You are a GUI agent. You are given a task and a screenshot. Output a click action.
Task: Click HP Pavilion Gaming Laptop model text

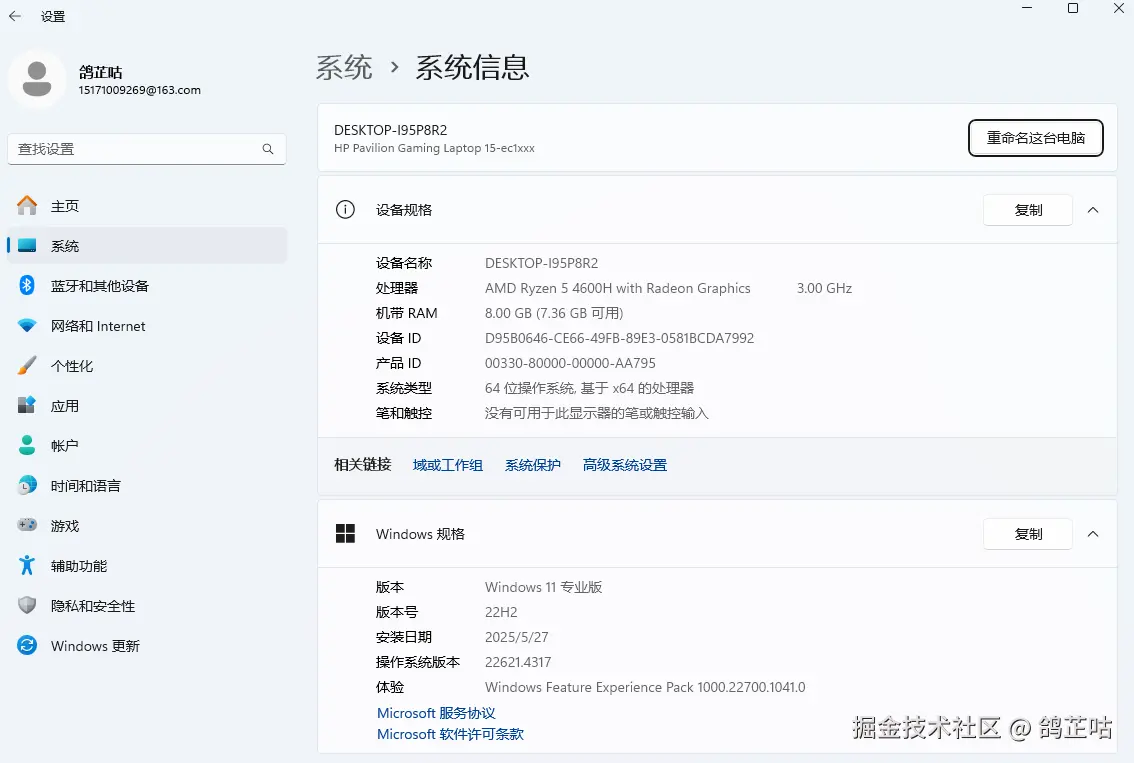[434, 148]
